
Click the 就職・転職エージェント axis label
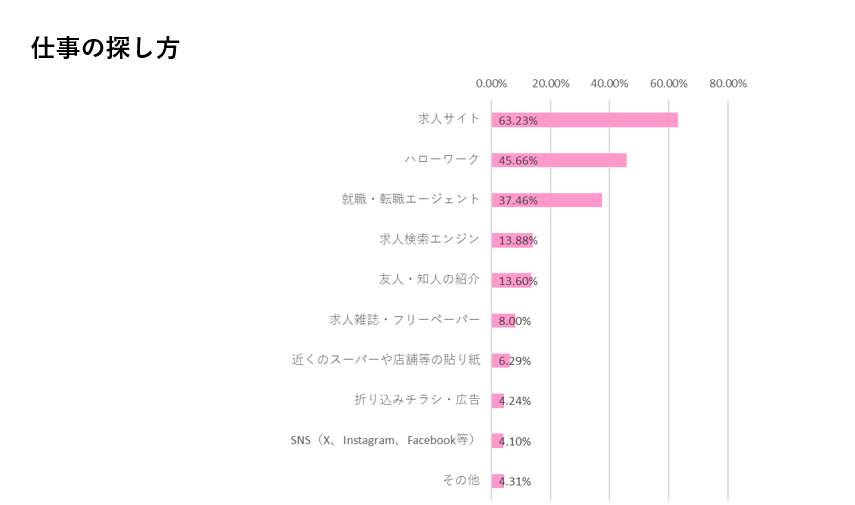(x=410, y=199)
